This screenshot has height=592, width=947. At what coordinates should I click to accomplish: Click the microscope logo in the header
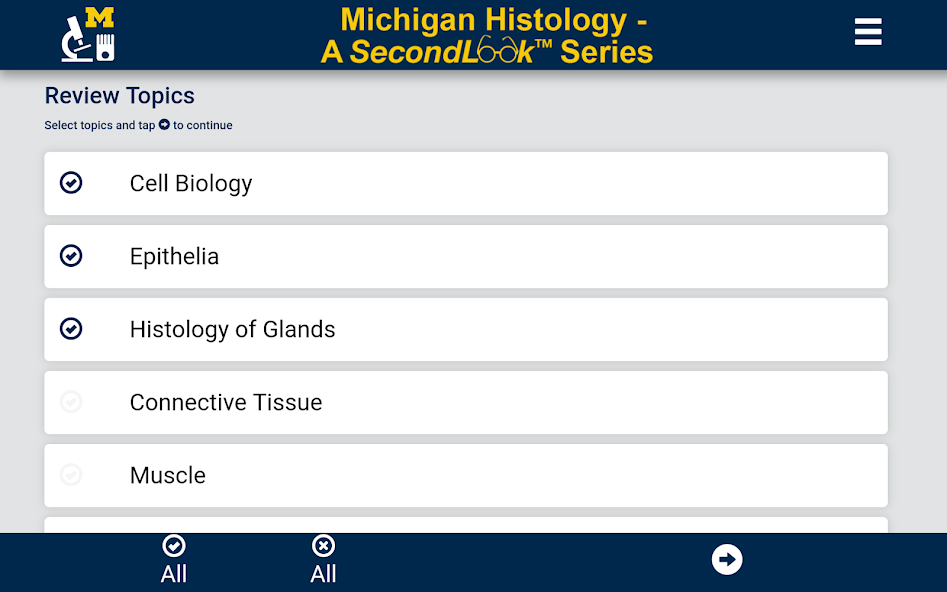pos(88,33)
